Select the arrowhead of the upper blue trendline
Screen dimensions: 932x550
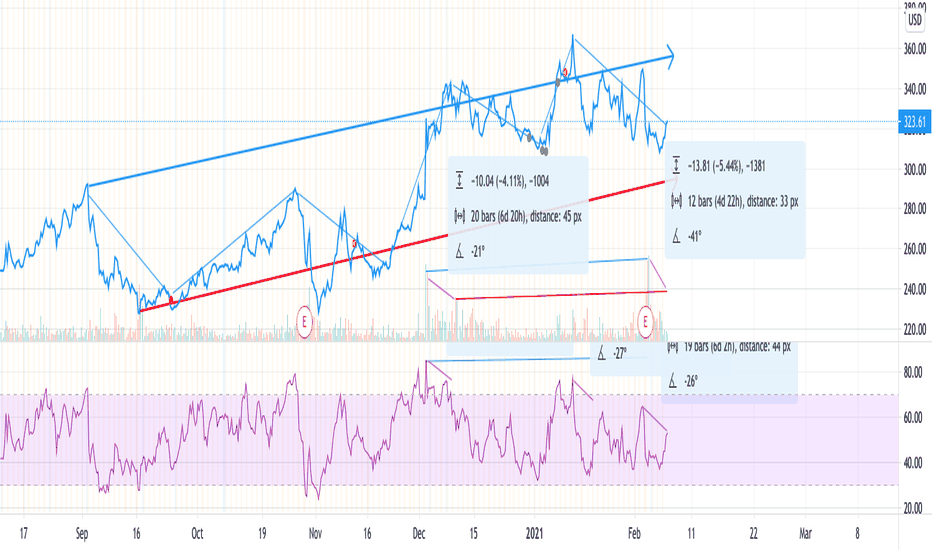pyautogui.click(x=669, y=56)
